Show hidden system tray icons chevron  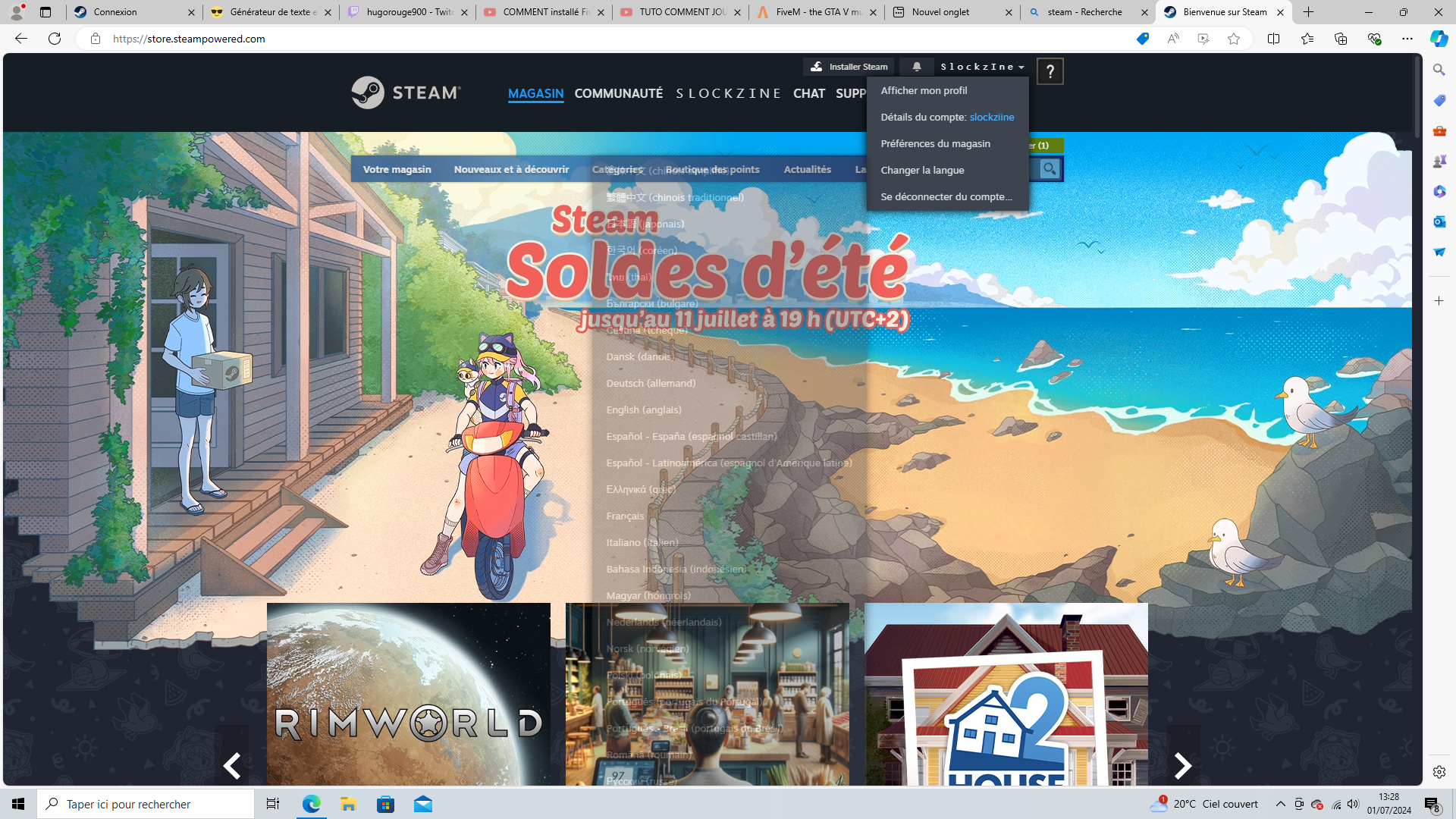tap(1281, 804)
